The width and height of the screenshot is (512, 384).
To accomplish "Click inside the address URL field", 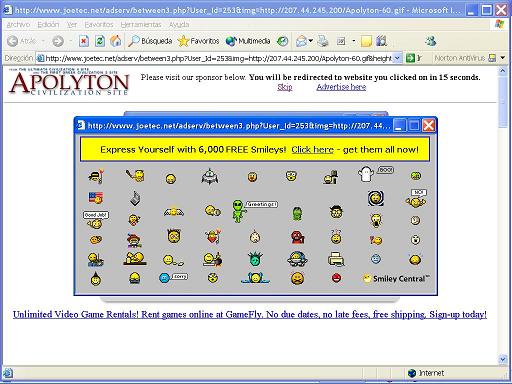I will 218,58.
